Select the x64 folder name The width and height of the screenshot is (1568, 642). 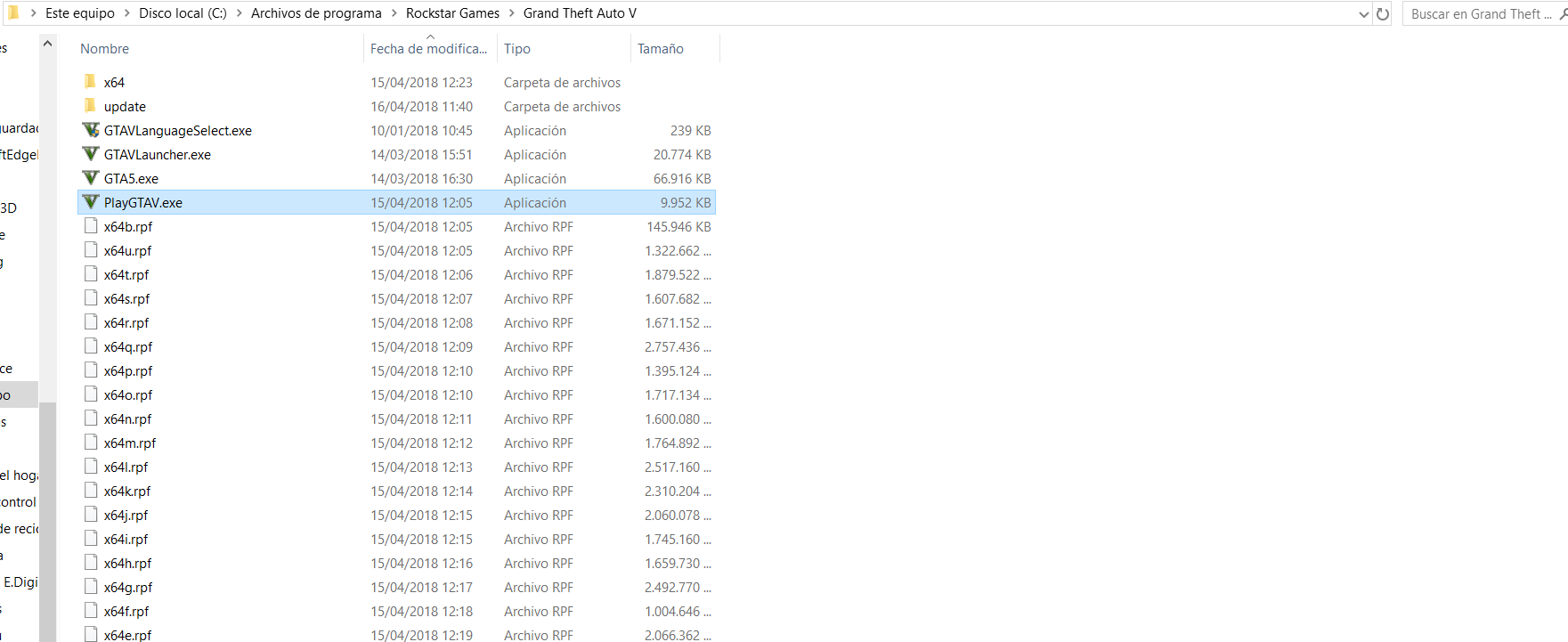click(x=114, y=83)
